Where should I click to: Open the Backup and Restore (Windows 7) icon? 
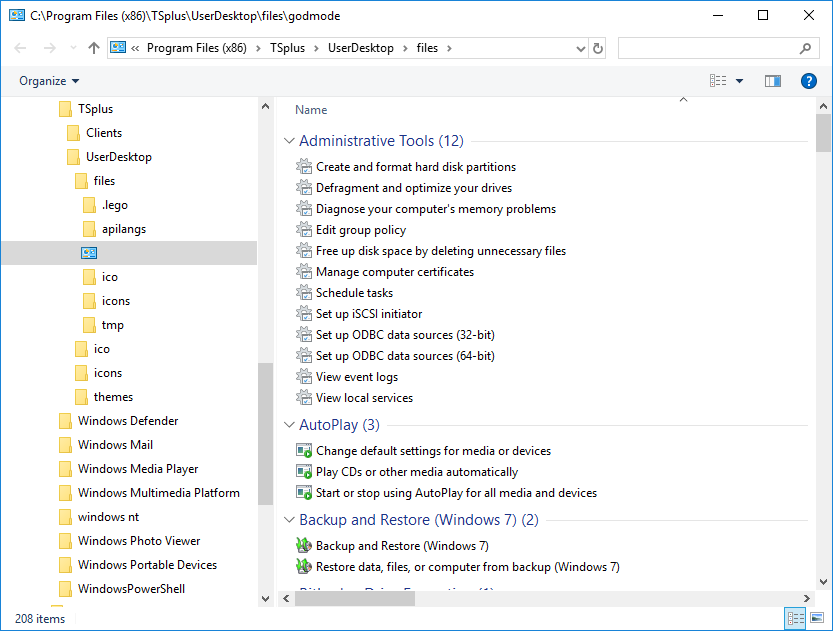coord(305,546)
